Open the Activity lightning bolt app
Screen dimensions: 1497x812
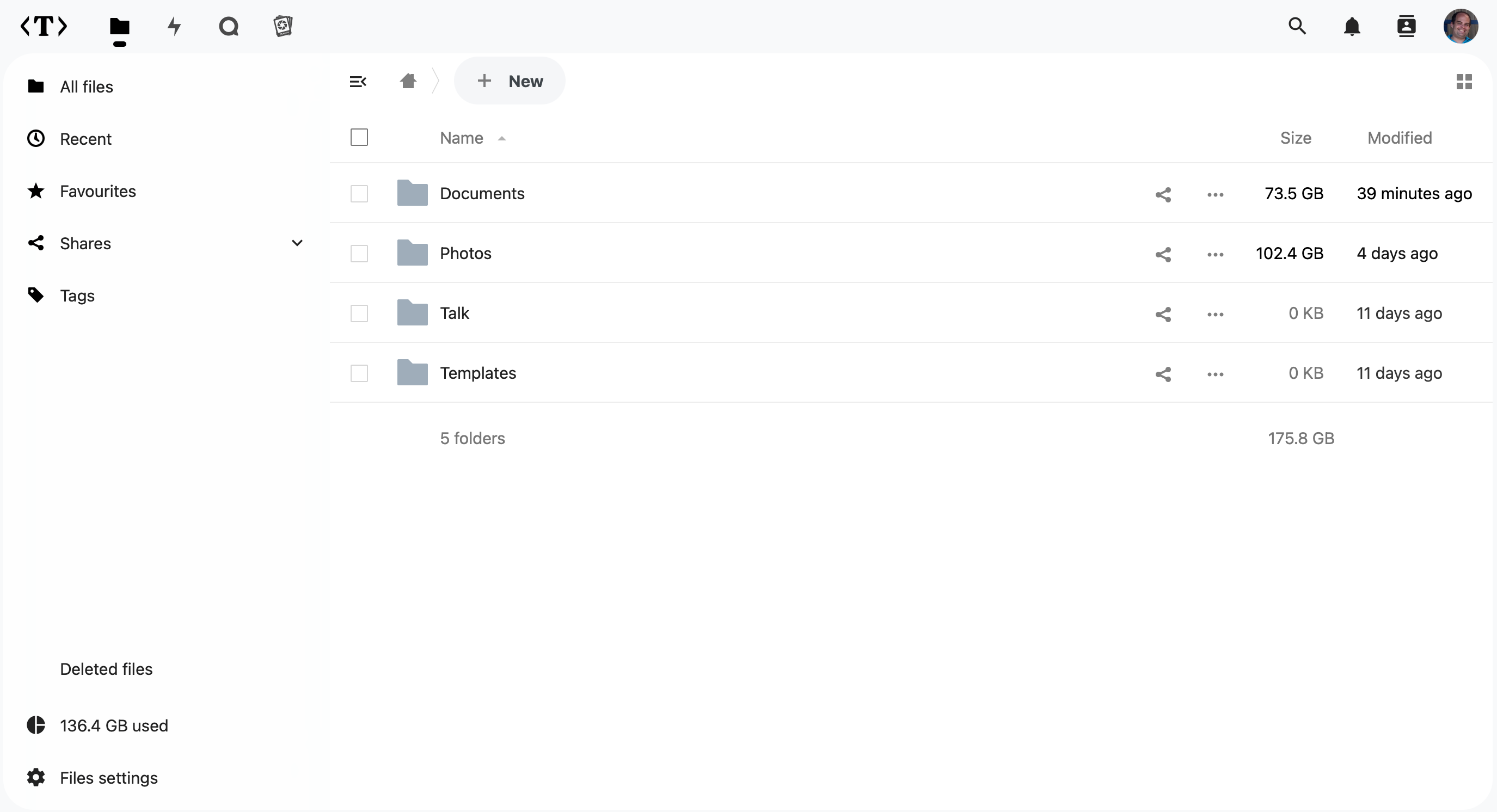coord(174,26)
